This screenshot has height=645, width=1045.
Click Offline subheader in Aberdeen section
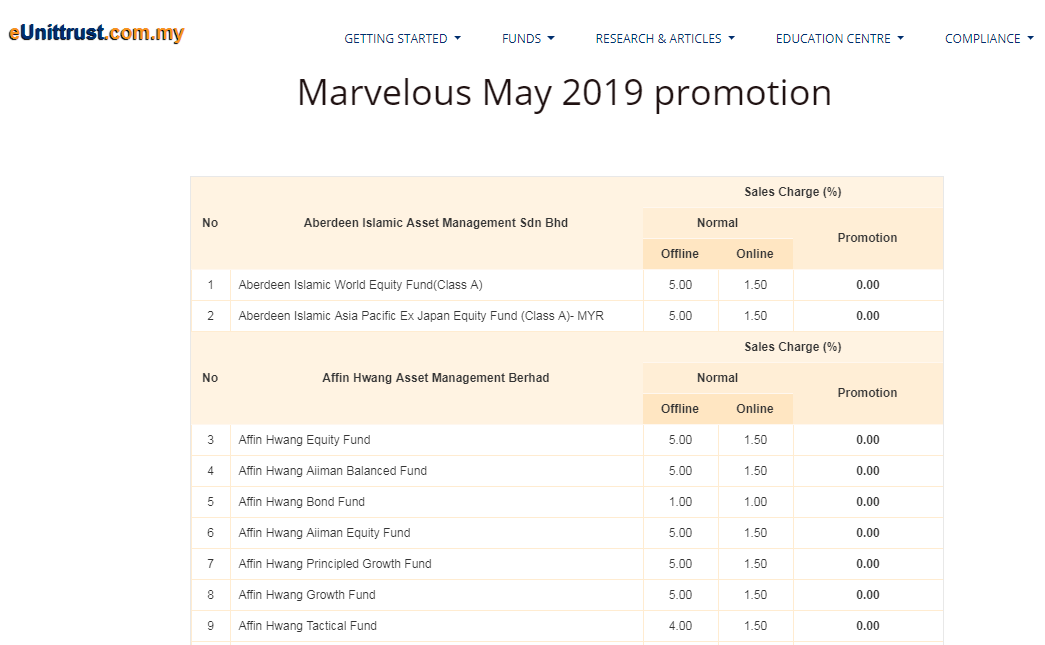click(x=680, y=254)
